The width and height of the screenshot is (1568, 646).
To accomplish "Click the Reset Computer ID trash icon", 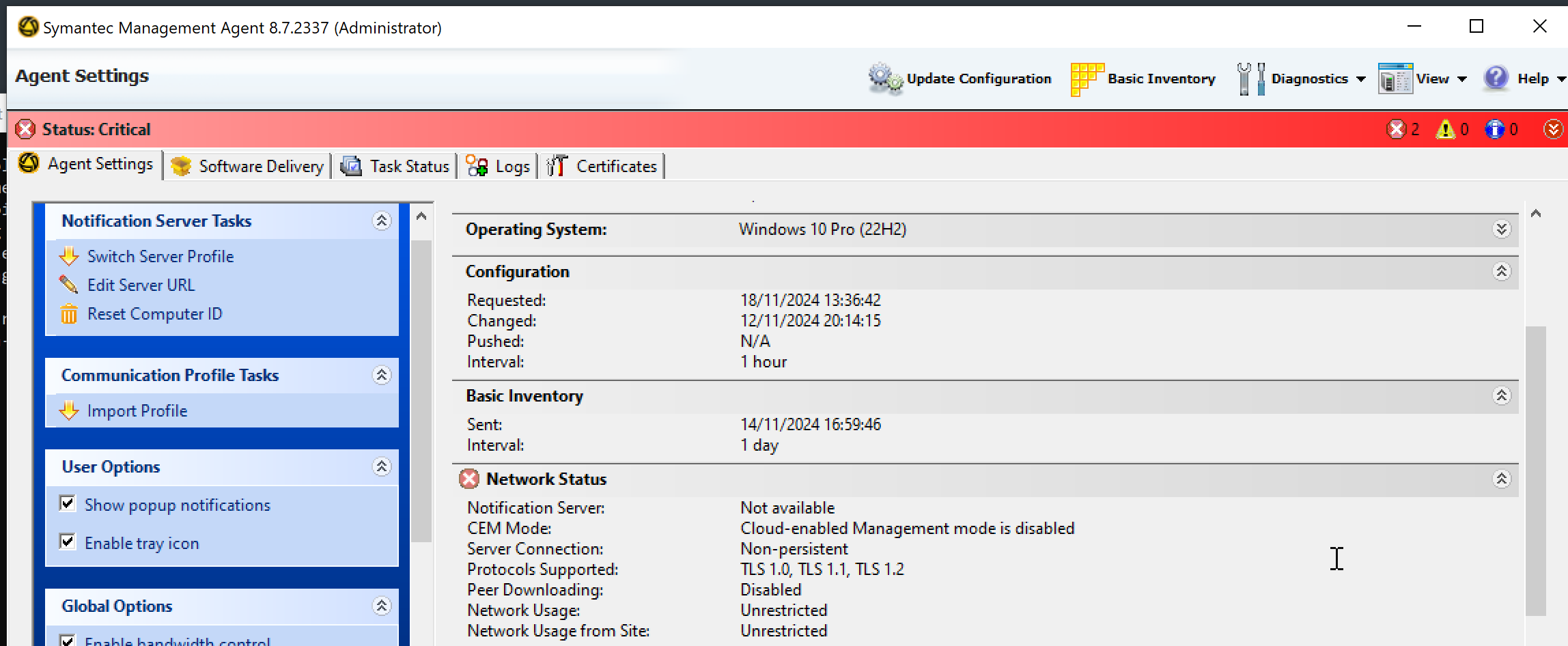I will (69, 313).
